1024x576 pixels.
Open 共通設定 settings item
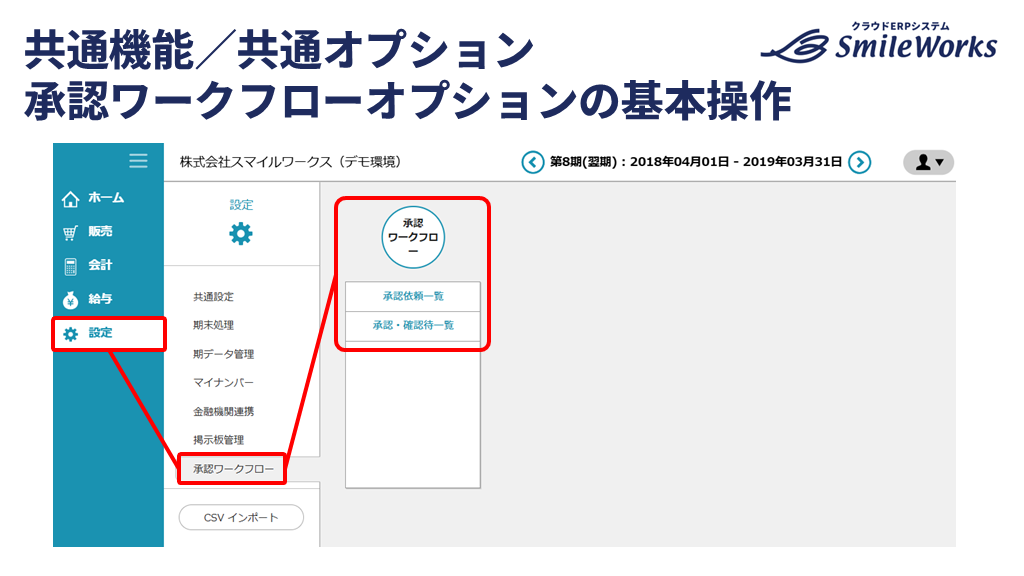point(214,296)
